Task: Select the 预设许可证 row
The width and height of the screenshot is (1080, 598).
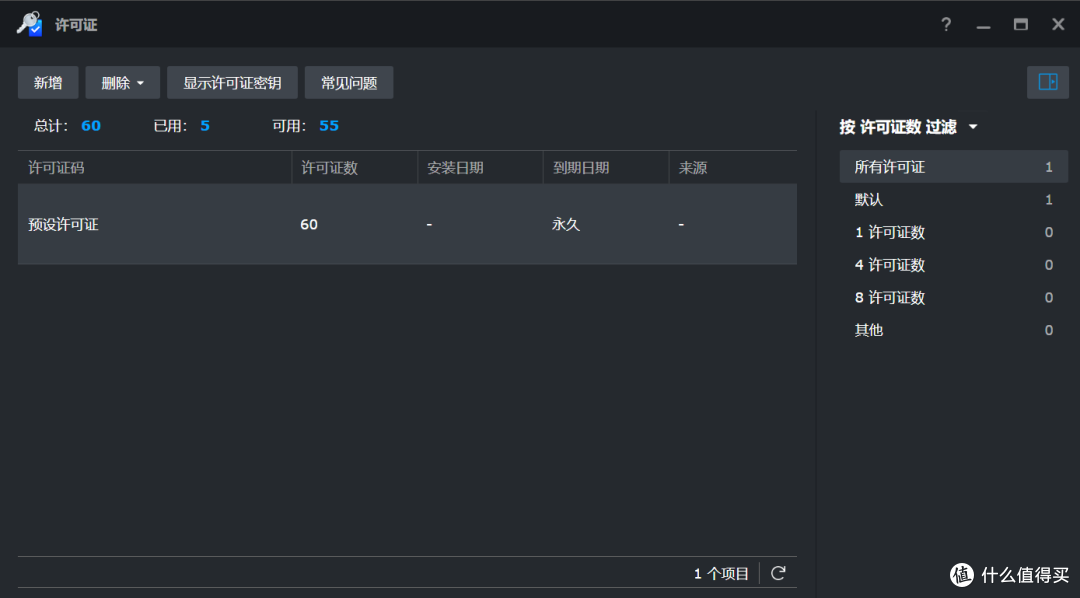Action: pyautogui.click(x=407, y=225)
